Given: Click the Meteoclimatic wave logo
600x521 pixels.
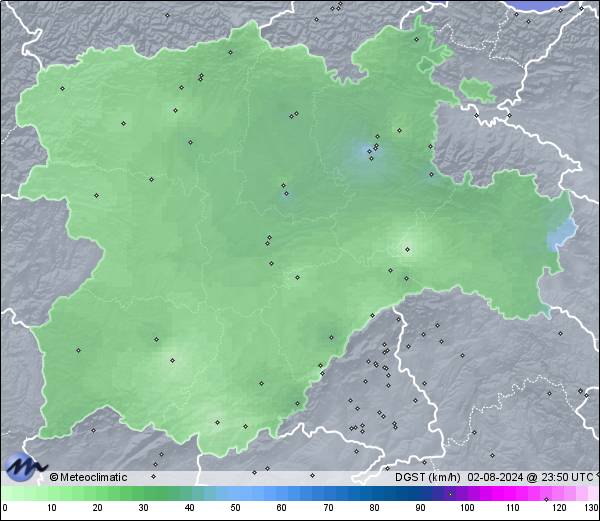Looking at the screenshot, I should [x=25, y=467].
